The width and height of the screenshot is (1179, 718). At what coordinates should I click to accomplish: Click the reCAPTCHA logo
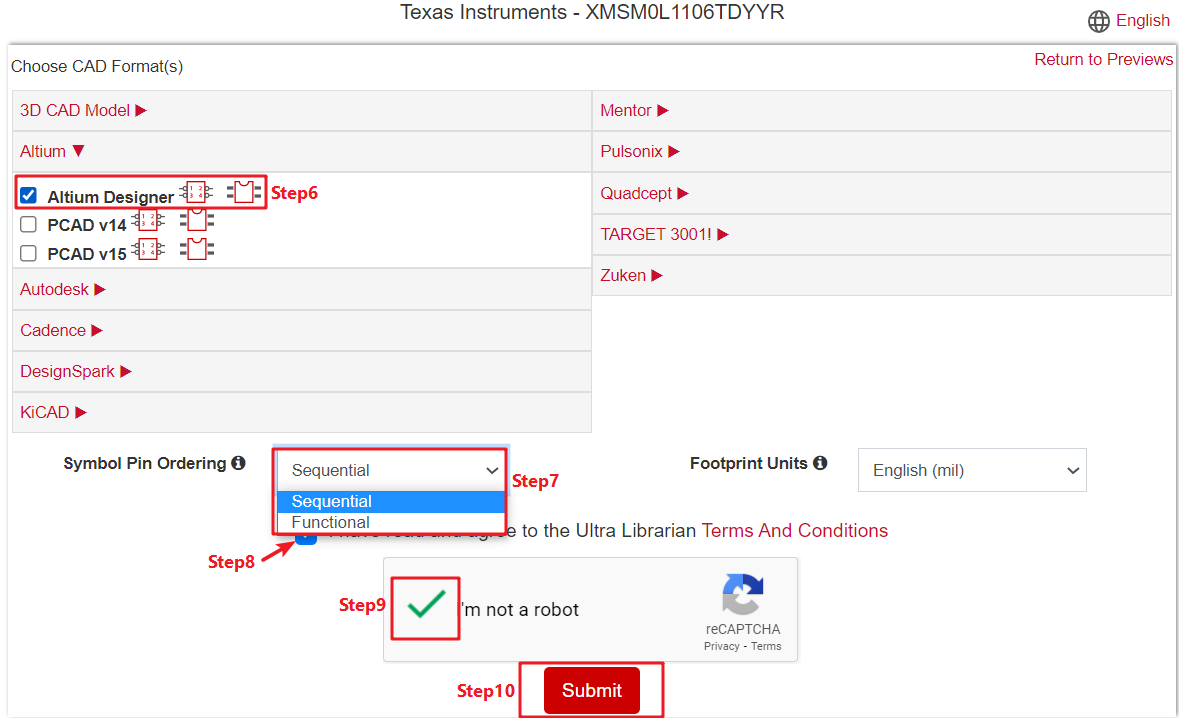coord(742,596)
